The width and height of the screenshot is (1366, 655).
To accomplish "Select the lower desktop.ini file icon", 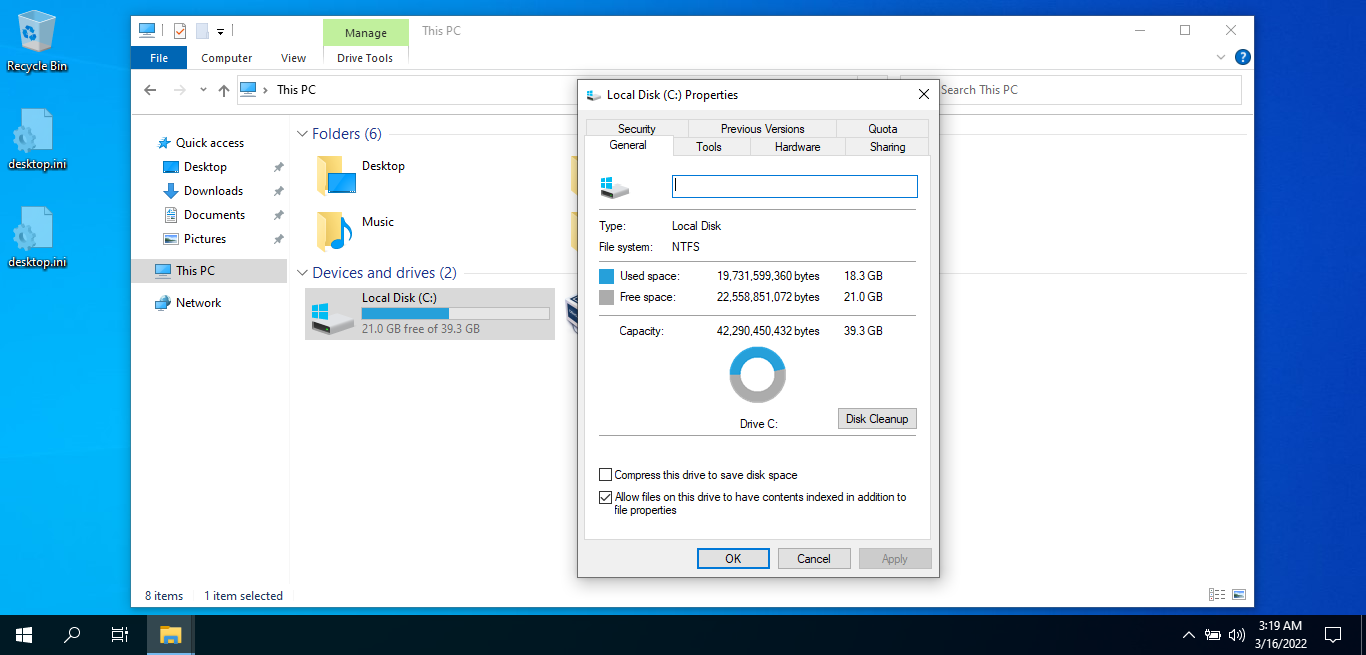I will tap(37, 238).
